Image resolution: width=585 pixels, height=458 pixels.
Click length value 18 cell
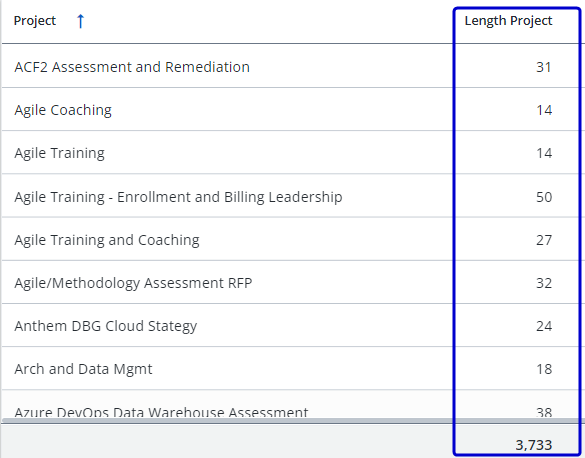544,369
